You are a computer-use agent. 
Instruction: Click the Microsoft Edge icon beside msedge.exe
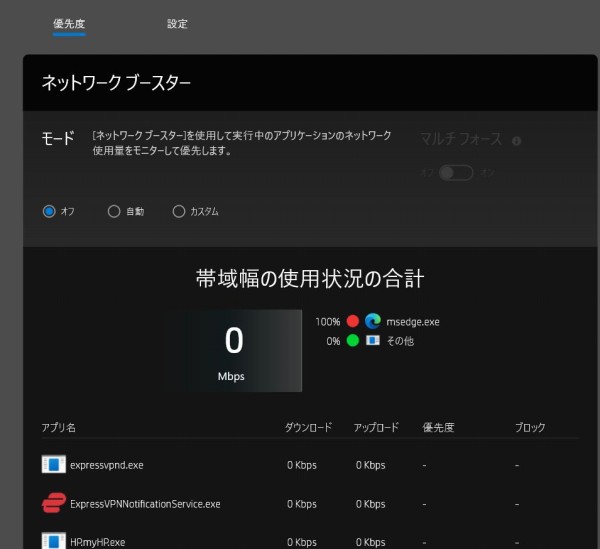click(373, 322)
